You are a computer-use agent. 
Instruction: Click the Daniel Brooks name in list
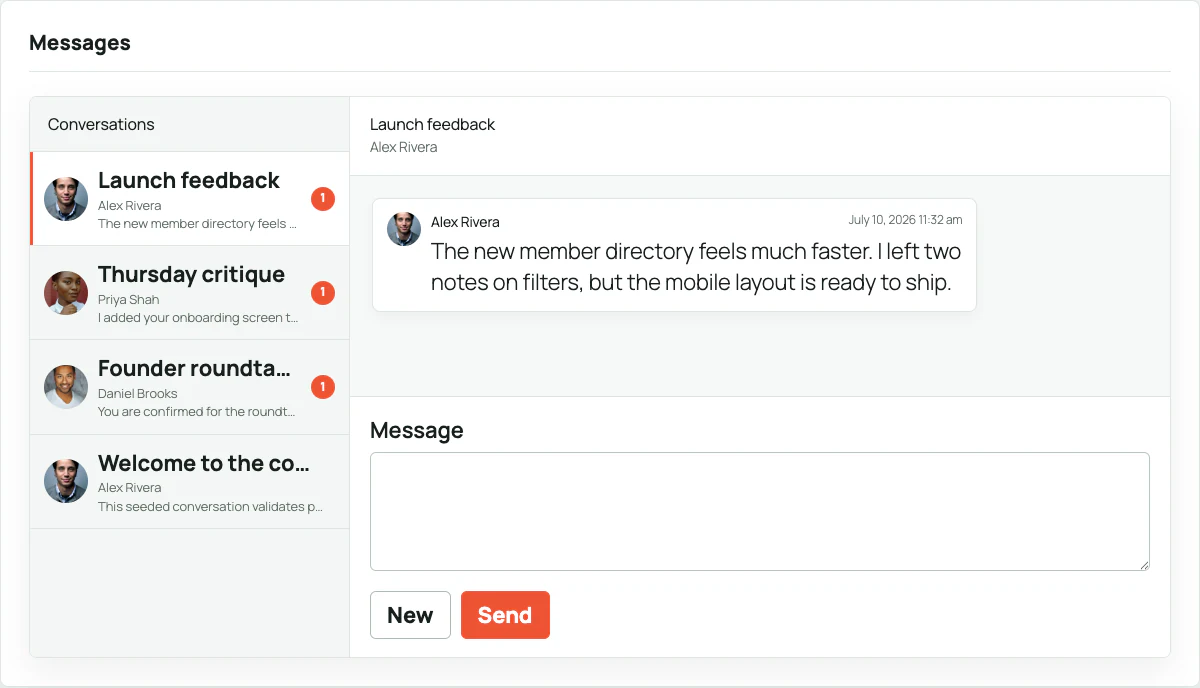click(x=137, y=393)
